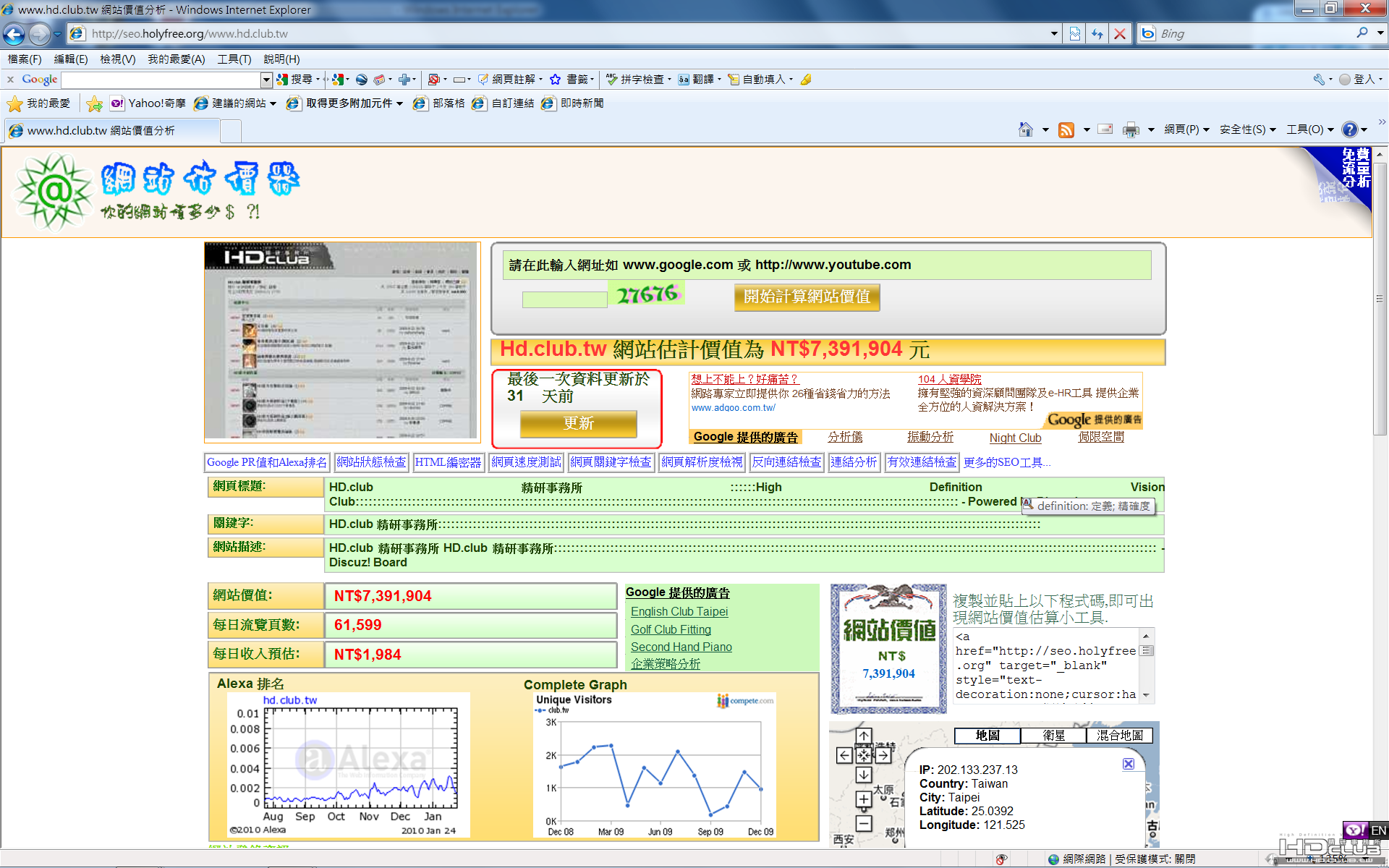Click the Home page icon
This screenshot has width=1389, height=868.
click(1026, 129)
